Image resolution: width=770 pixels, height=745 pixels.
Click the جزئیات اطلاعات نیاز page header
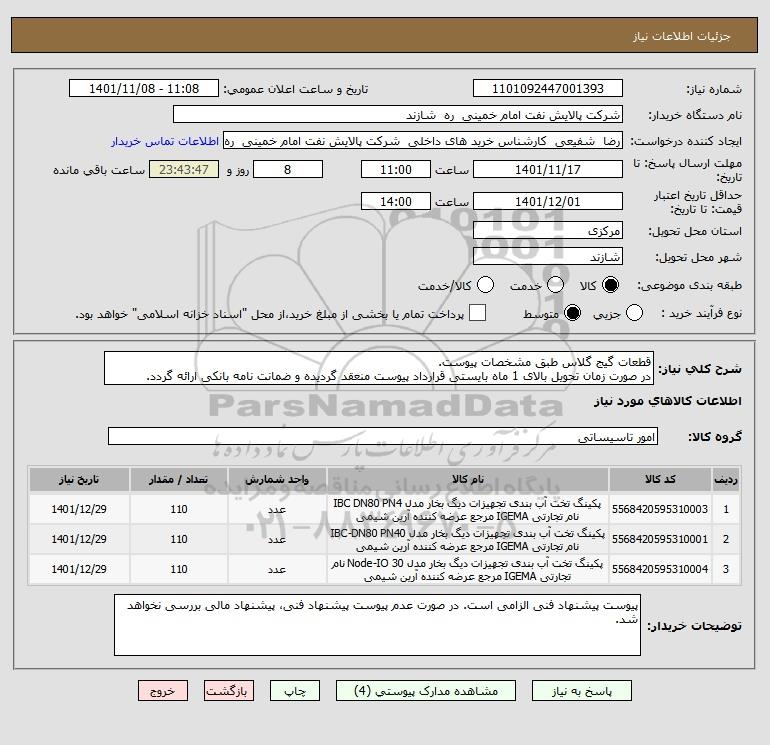682,36
